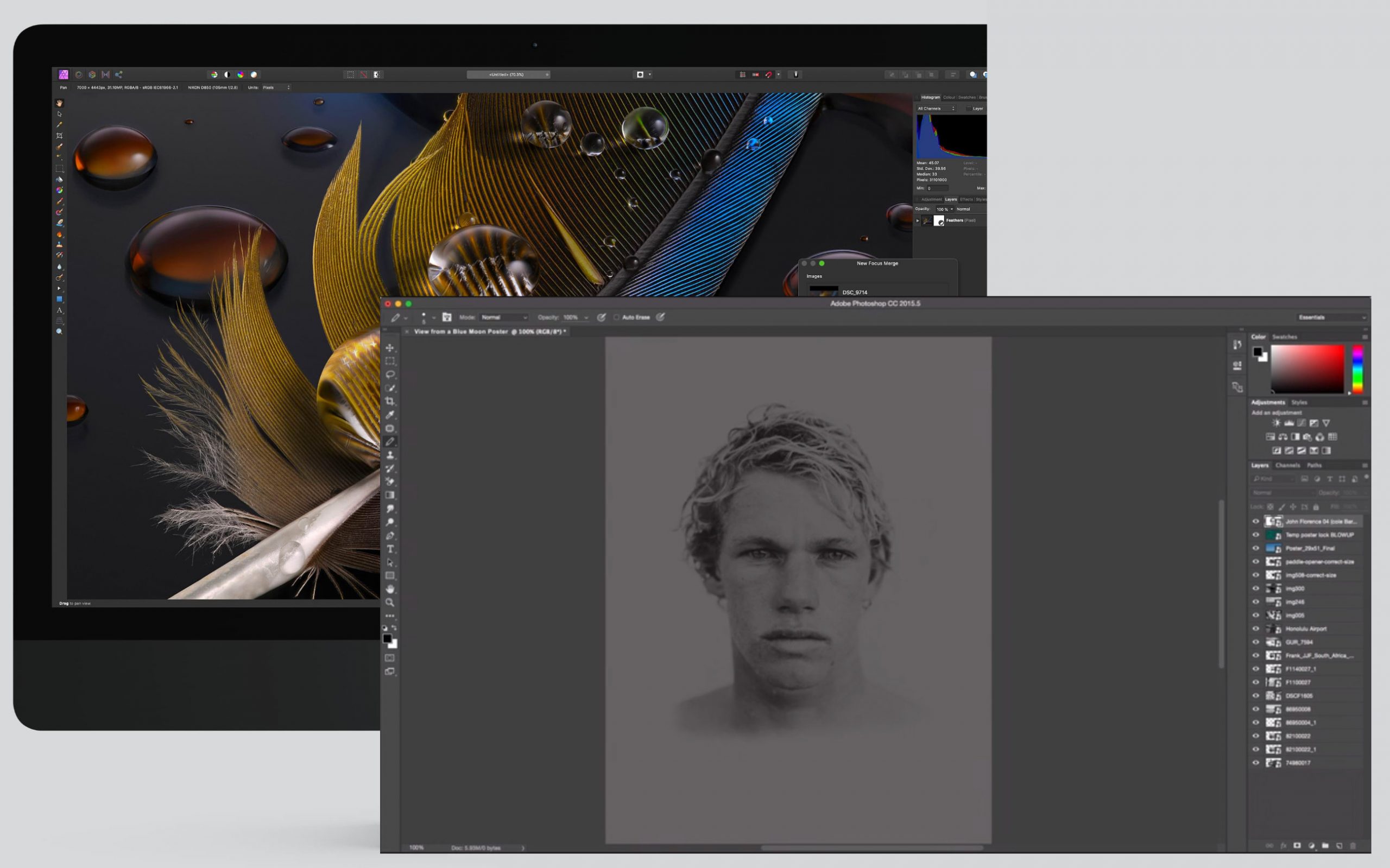The width and height of the screenshot is (1390, 868).
Task: Toggle visibility of img300 layer
Action: (1256, 588)
